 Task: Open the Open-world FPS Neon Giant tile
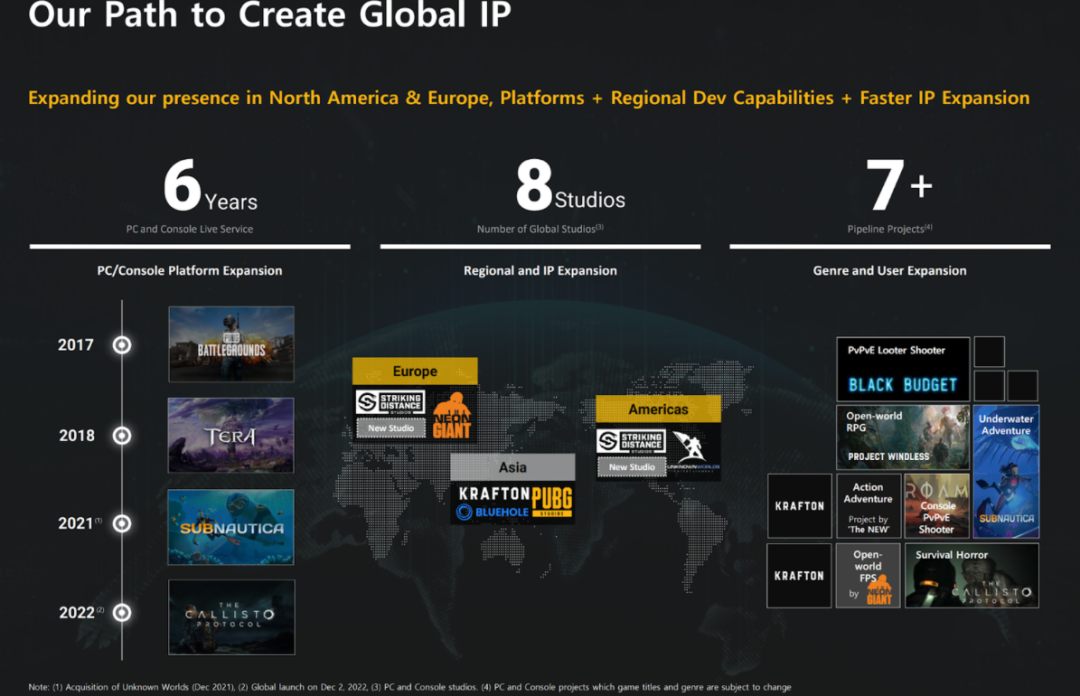tap(868, 575)
